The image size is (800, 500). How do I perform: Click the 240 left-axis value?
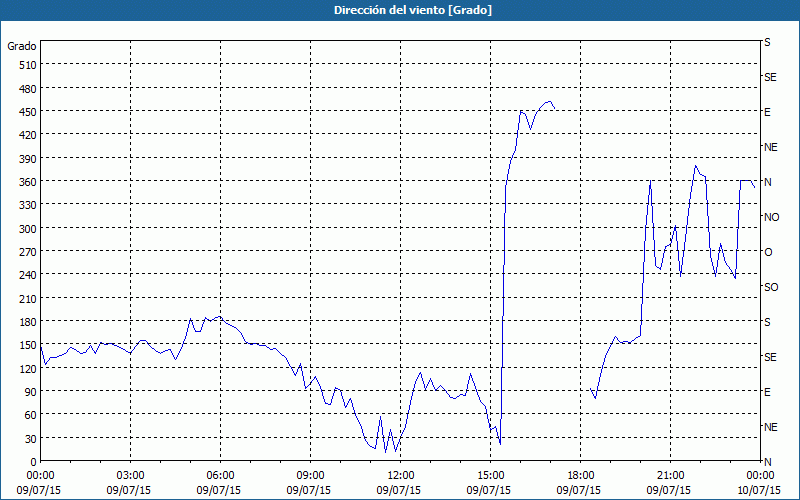[28, 275]
